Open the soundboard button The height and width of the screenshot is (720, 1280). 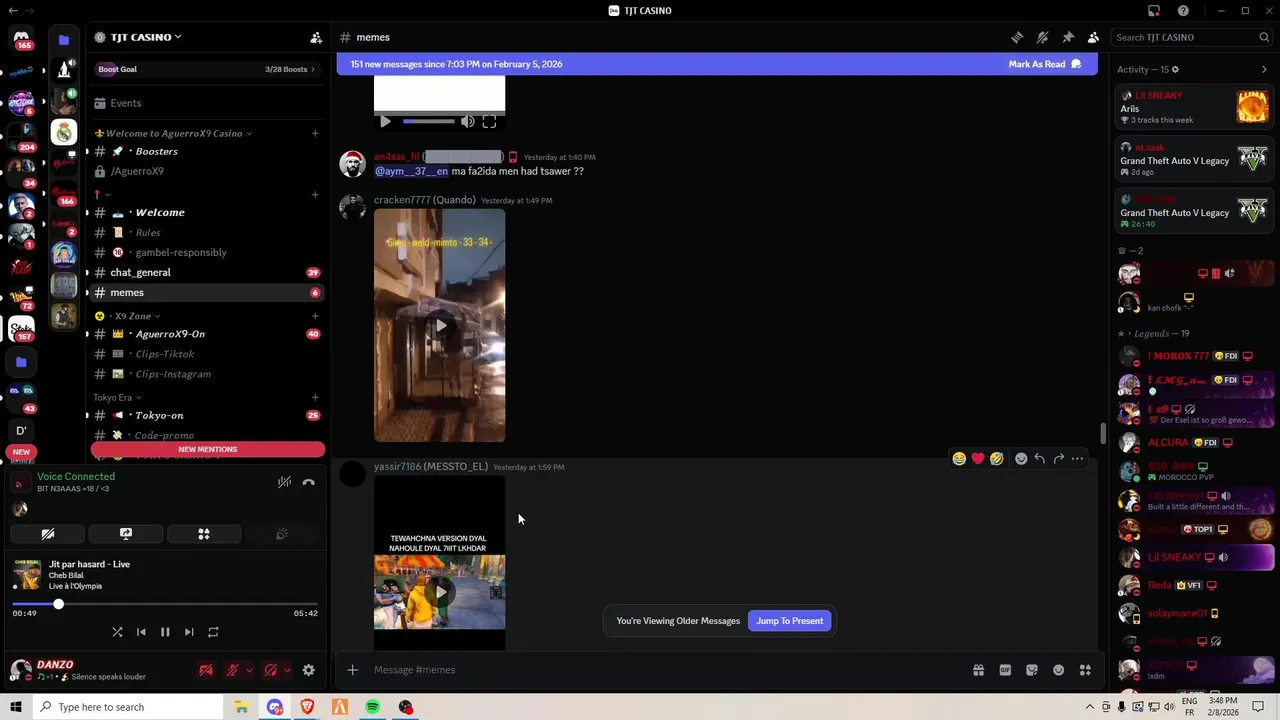[x=282, y=534]
